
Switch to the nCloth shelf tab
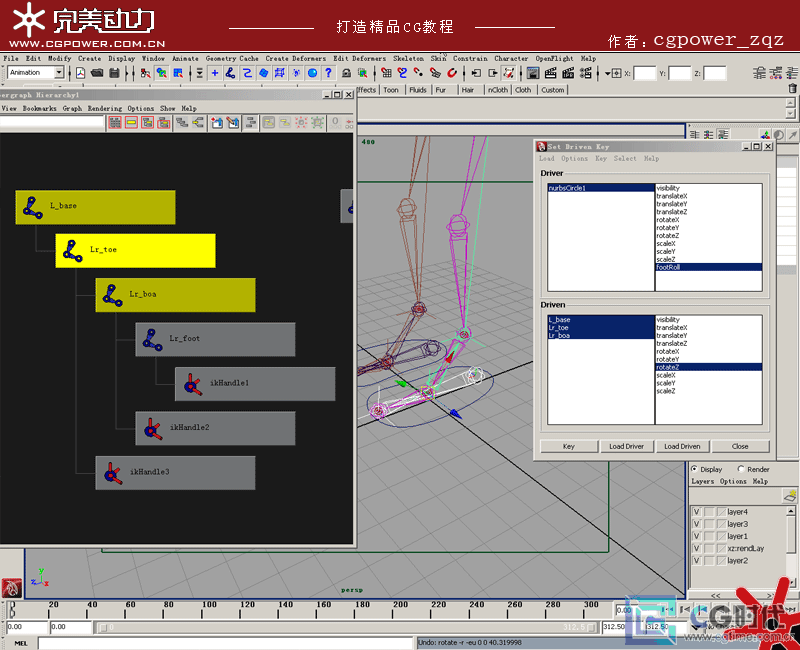(x=497, y=90)
